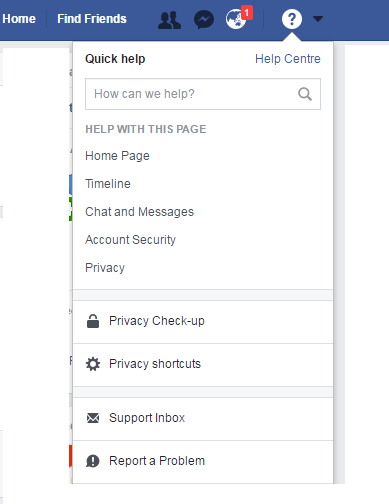This screenshot has width=389, height=504.
Task: Open the Find Friends tab
Action: pyautogui.click(x=92, y=19)
